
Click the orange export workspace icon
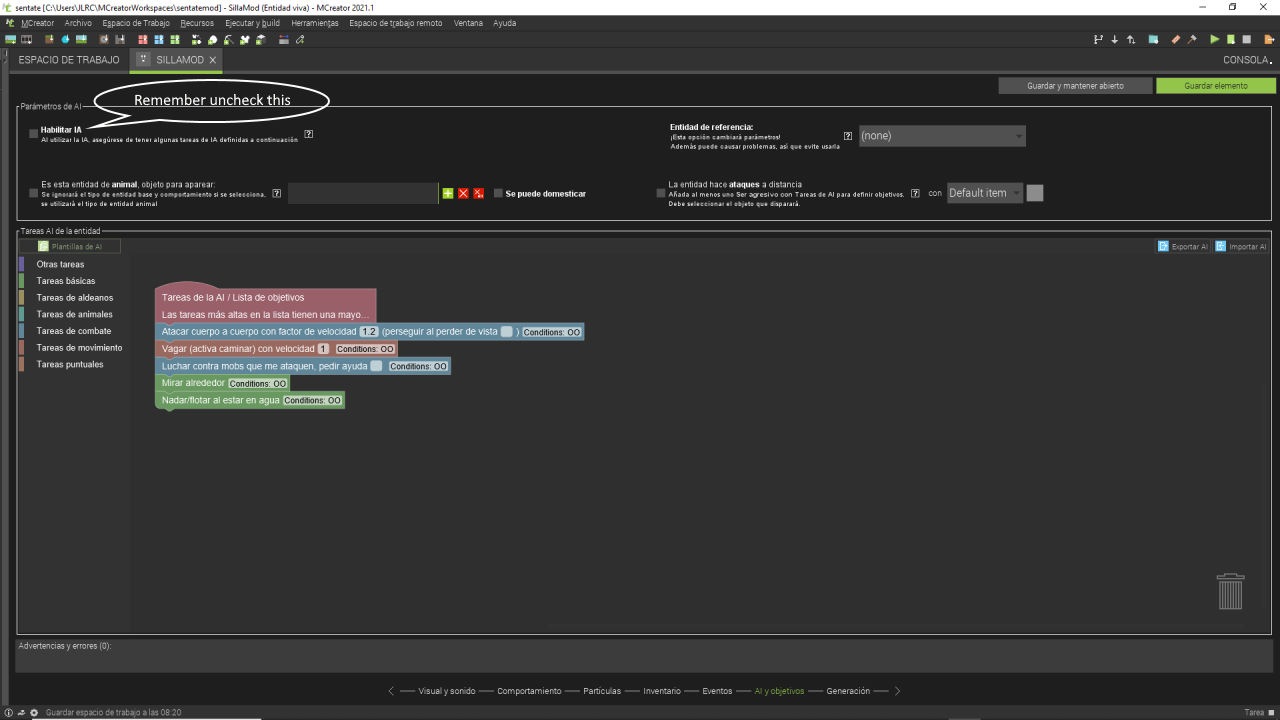click(1269, 39)
